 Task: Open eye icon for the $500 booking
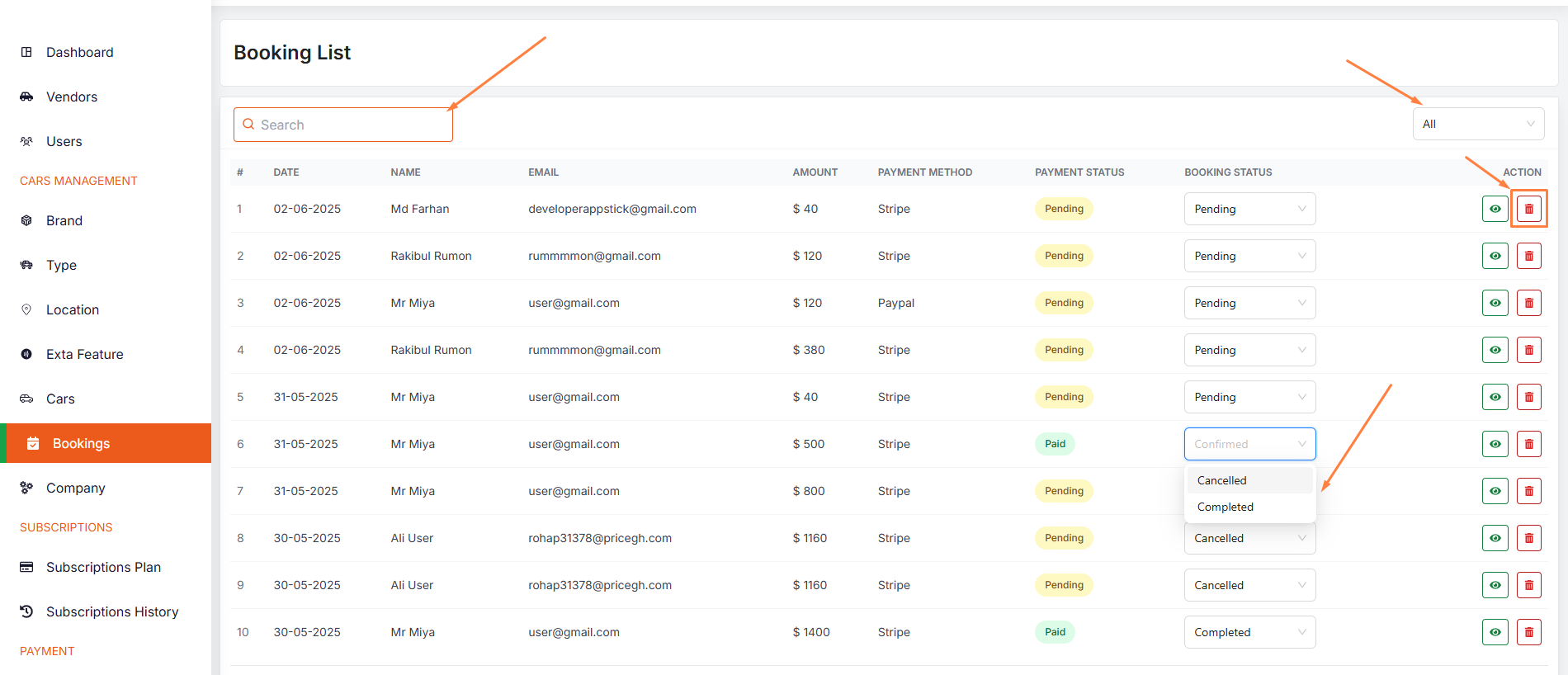pos(1495,444)
